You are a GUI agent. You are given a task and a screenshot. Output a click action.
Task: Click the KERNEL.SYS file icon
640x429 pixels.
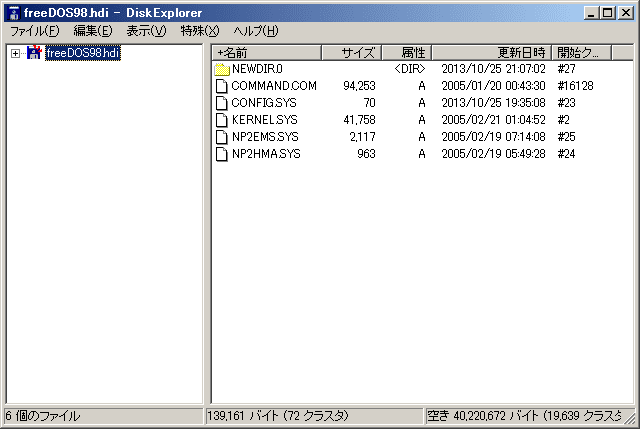(222, 120)
